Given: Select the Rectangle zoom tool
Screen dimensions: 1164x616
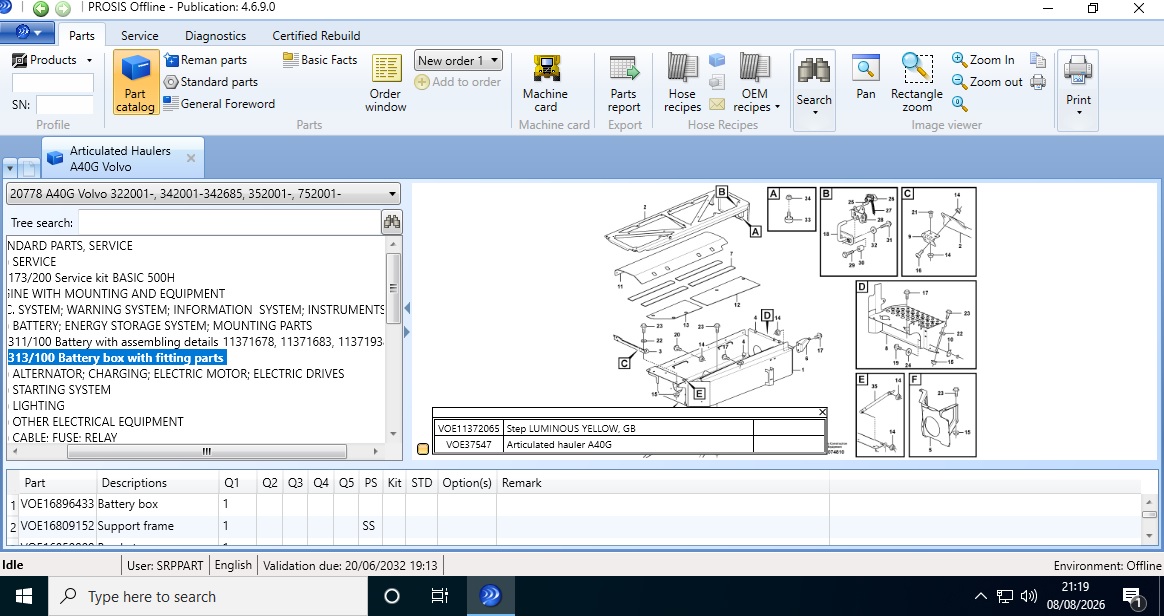Looking at the screenshot, I should (917, 82).
